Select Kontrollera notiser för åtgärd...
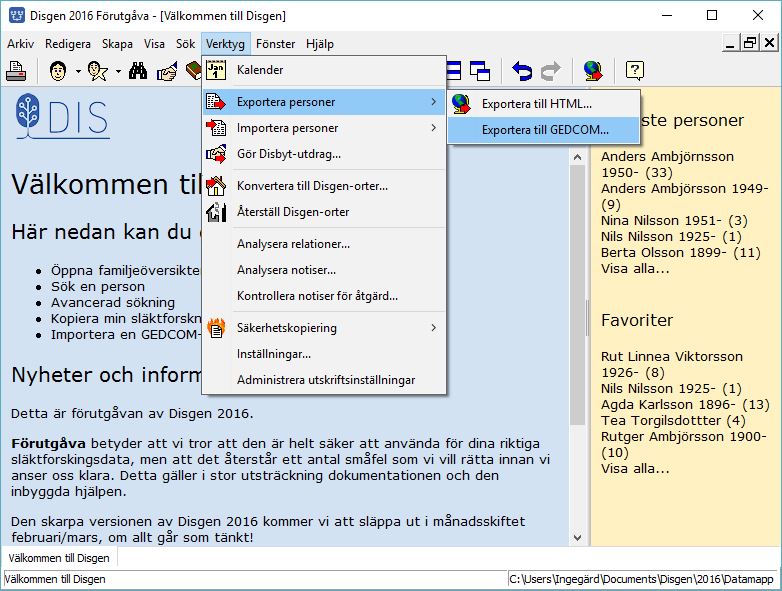The height and width of the screenshot is (591, 782). coord(324,296)
